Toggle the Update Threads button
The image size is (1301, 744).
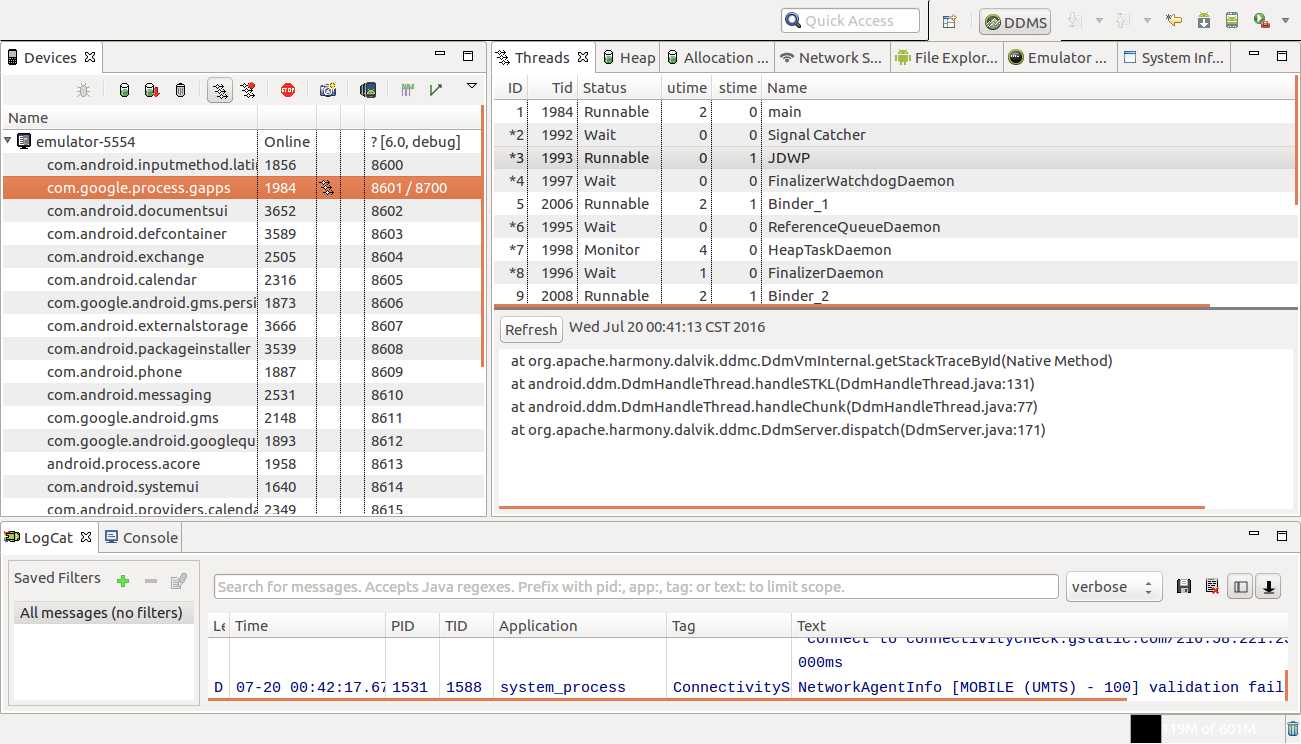tap(220, 90)
